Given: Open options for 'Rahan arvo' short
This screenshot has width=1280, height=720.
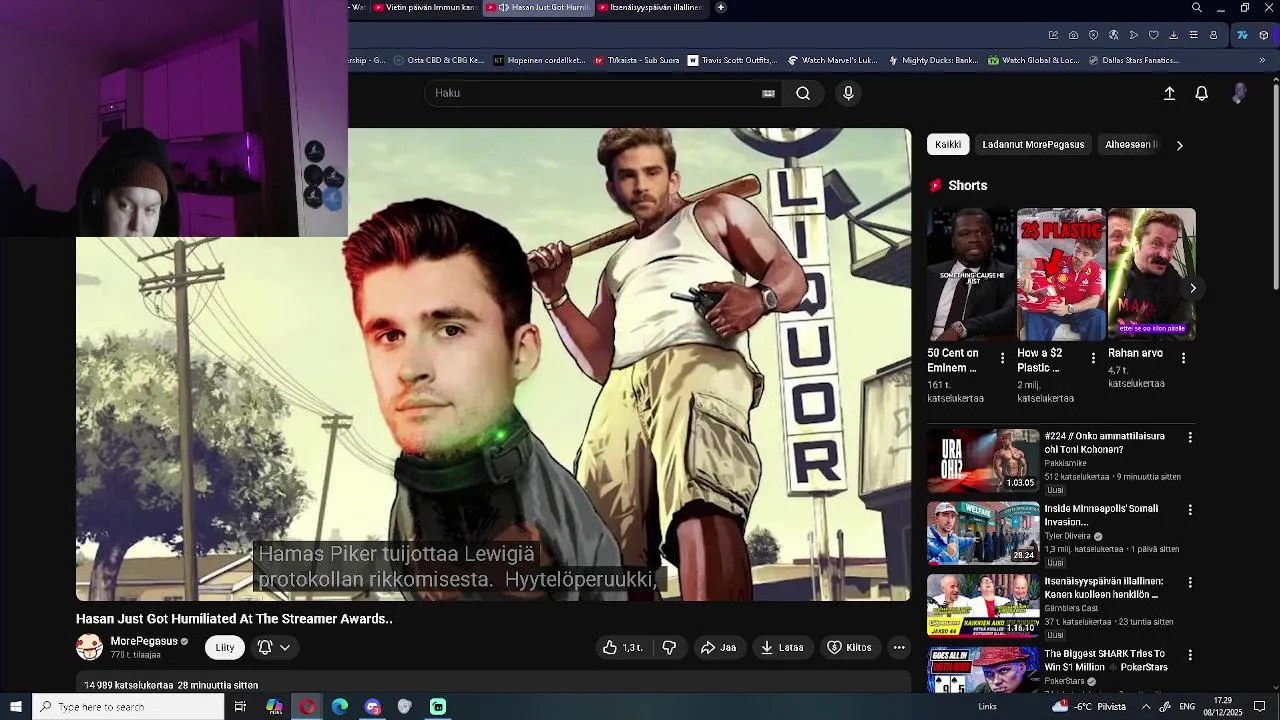Looking at the screenshot, I should click(1183, 357).
